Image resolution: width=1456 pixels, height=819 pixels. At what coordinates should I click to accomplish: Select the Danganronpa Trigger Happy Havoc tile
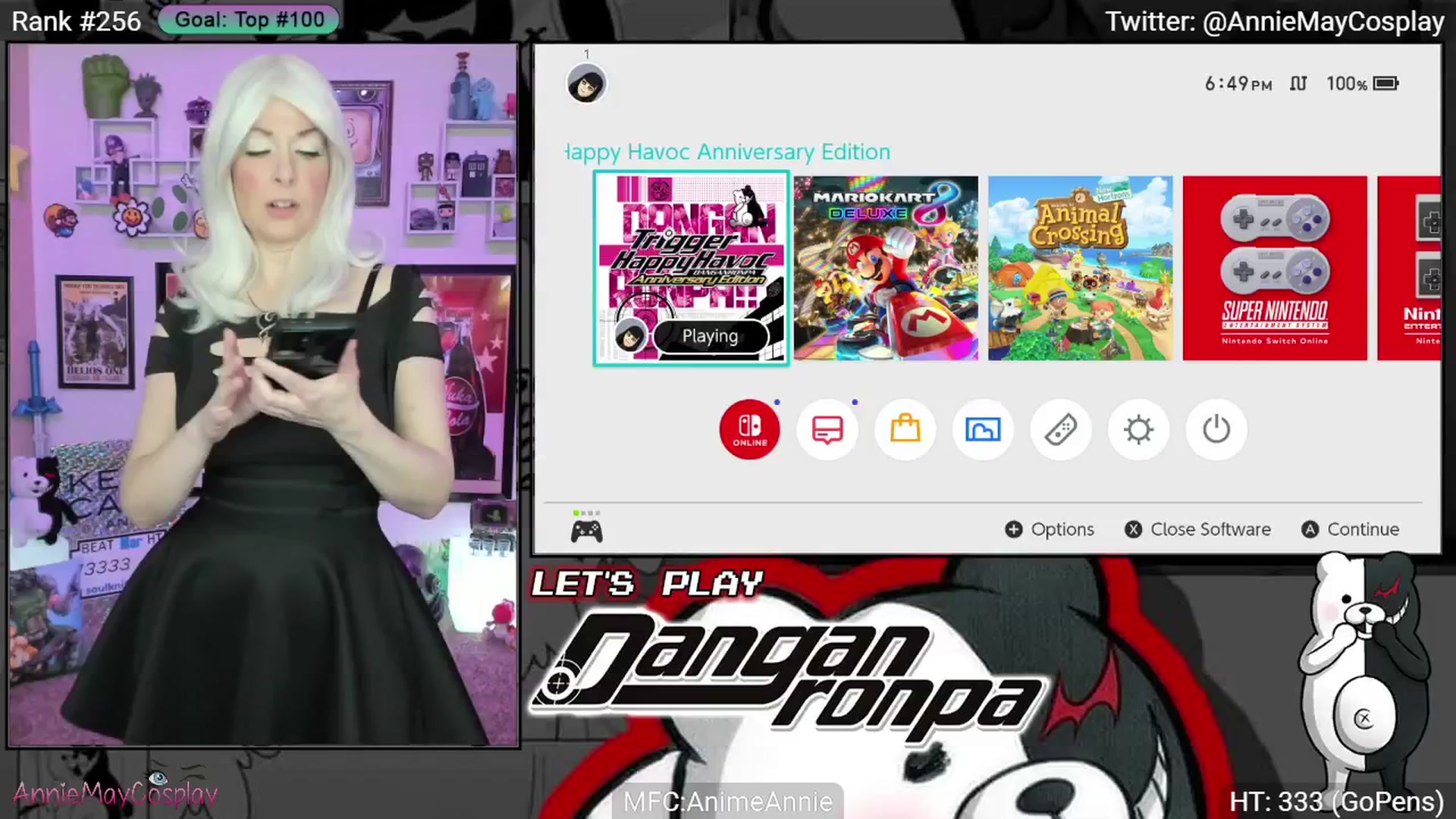pyautogui.click(x=691, y=268)
